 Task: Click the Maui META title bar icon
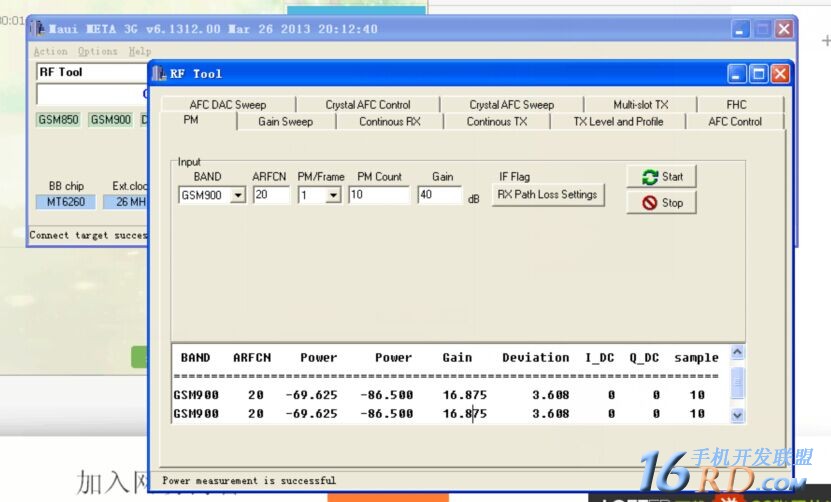38,28
